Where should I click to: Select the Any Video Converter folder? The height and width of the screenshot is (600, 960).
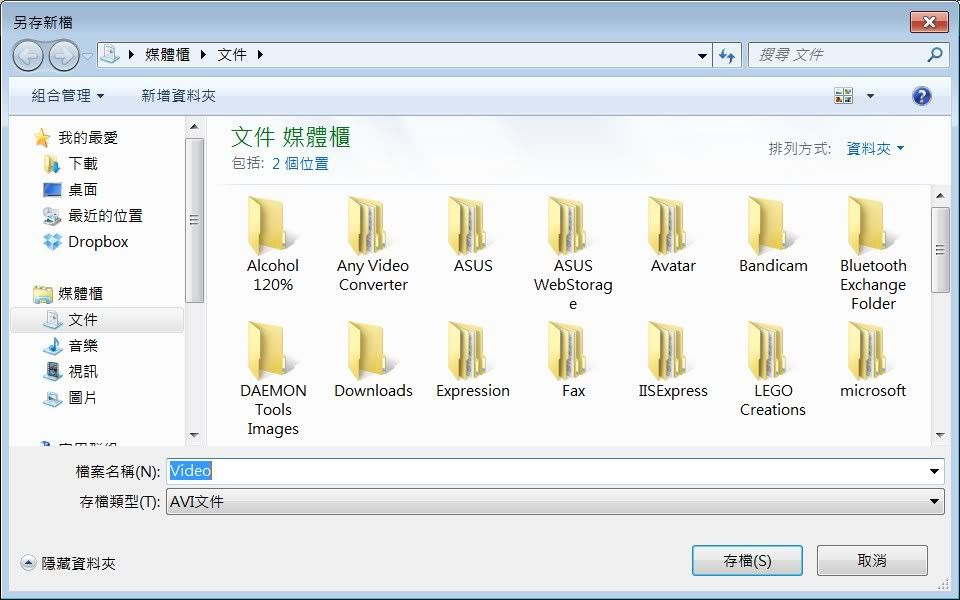[x=373, y=245]
